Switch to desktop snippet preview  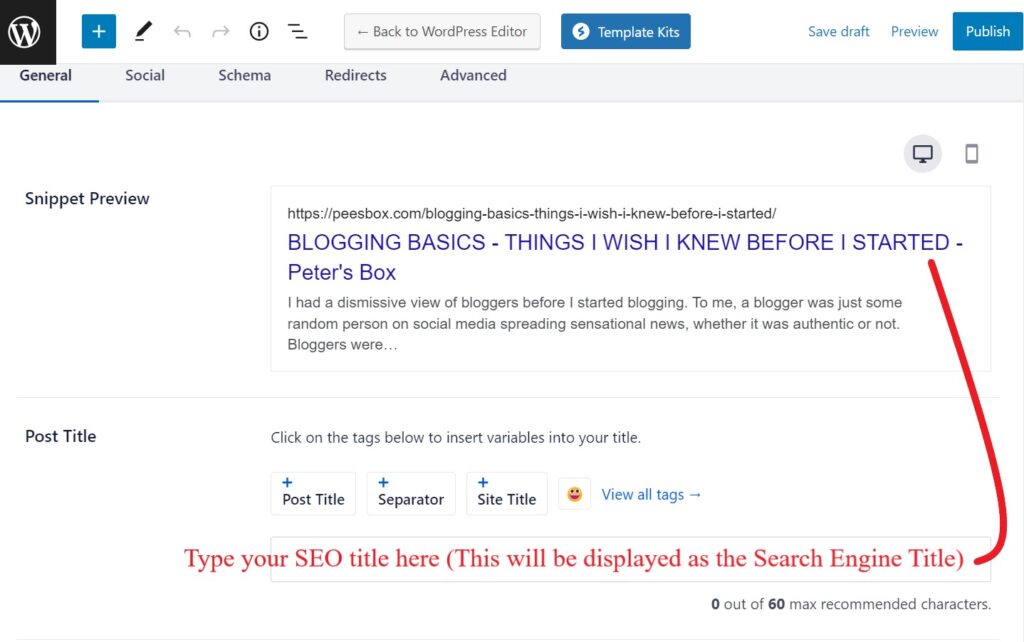(x=923, y=154)
